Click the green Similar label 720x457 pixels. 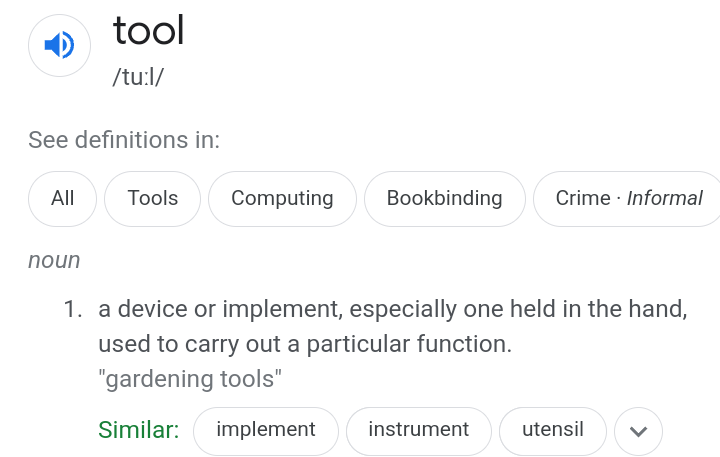pos(139,430)
